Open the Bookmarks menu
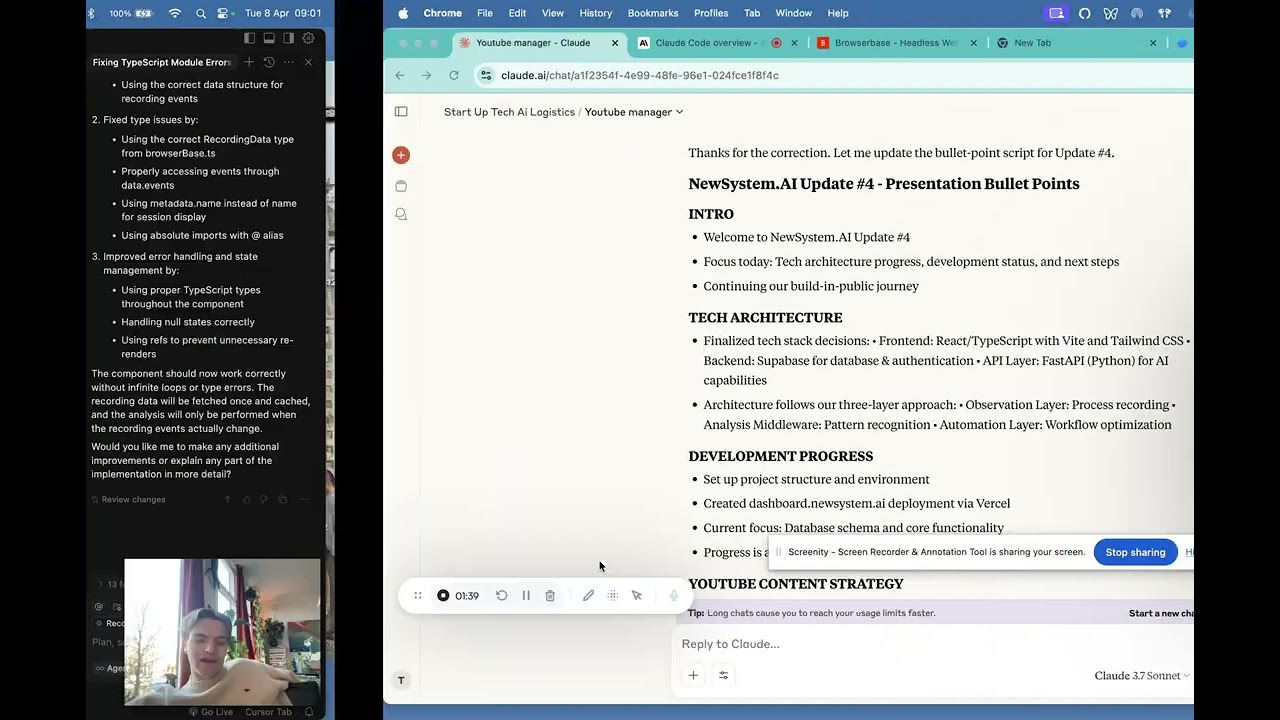The height and width of the screenshot is (720, 1280). pos(653,13)
